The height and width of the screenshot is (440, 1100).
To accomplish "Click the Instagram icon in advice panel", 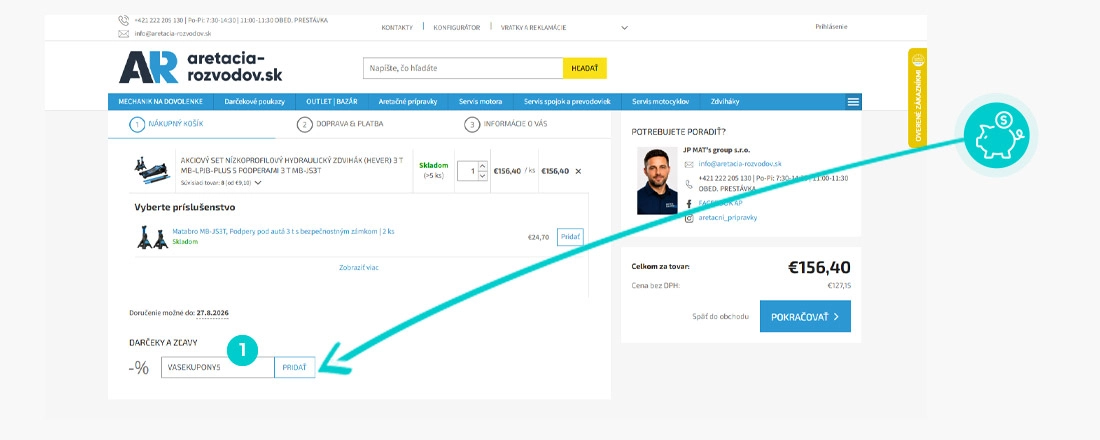I will pyautogui.click(x=689, y=218).
